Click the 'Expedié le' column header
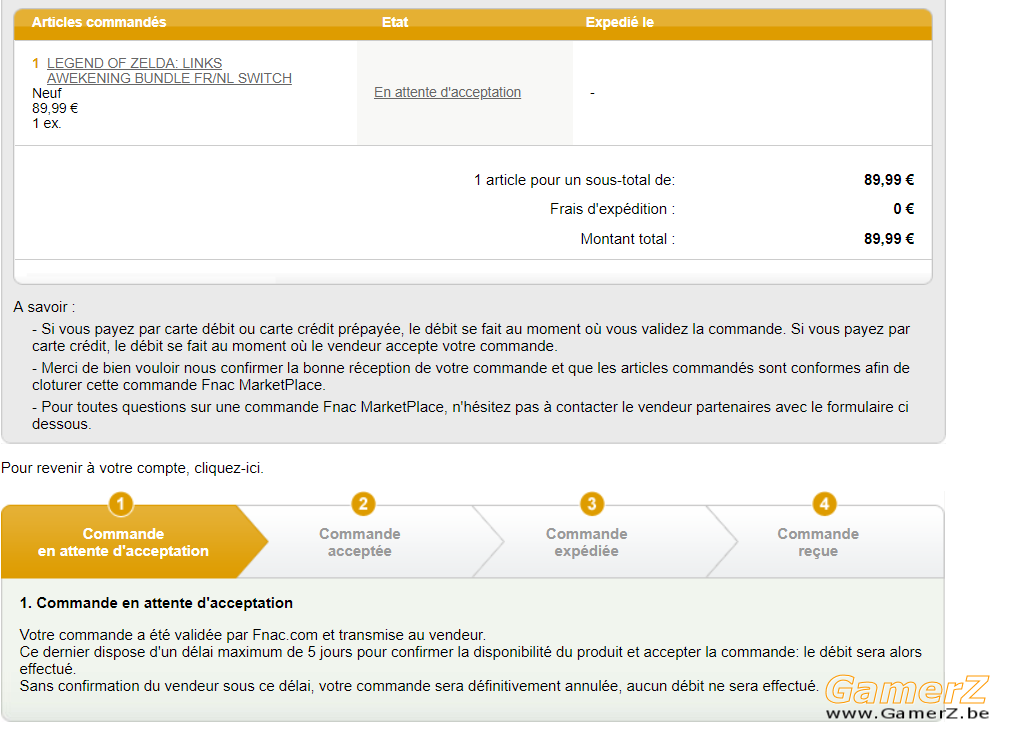The image size is (1010, 729). point(620,23)
